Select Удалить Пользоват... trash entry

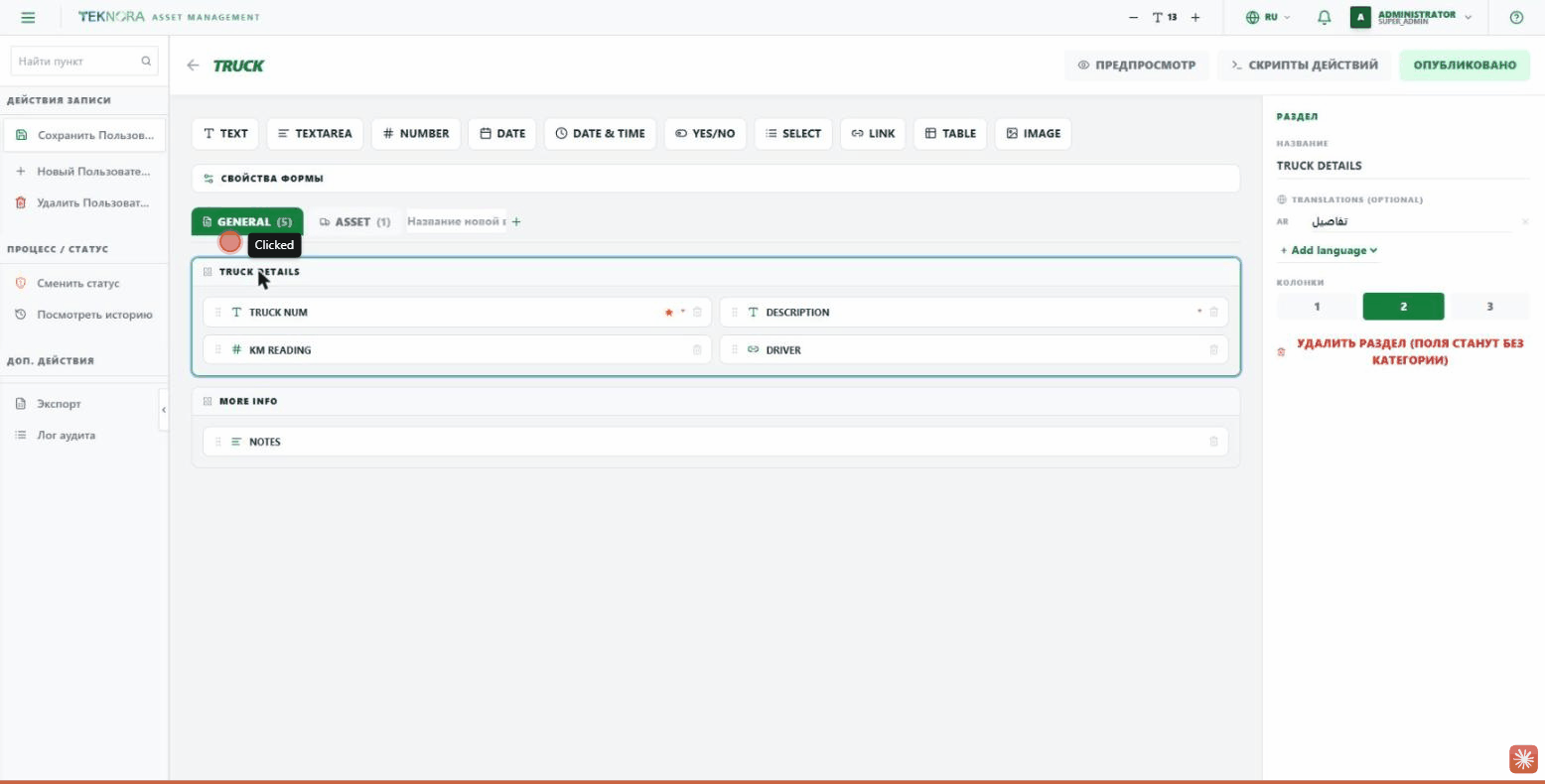click(x=84, y=202)
